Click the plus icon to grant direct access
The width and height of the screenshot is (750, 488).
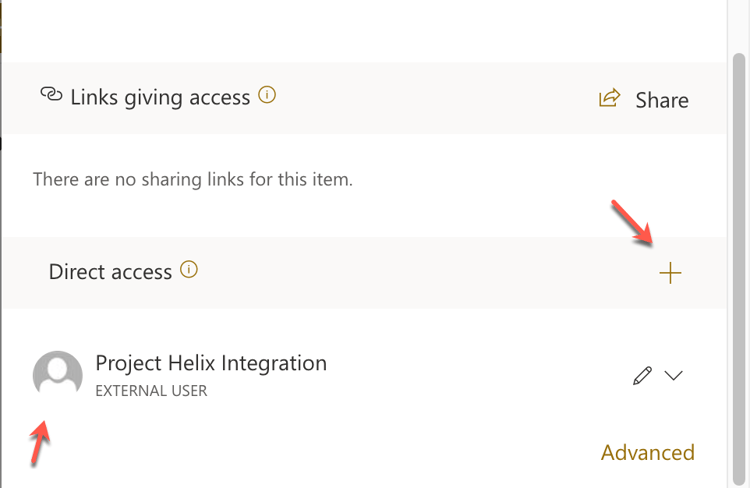click(x=670, y=273)
